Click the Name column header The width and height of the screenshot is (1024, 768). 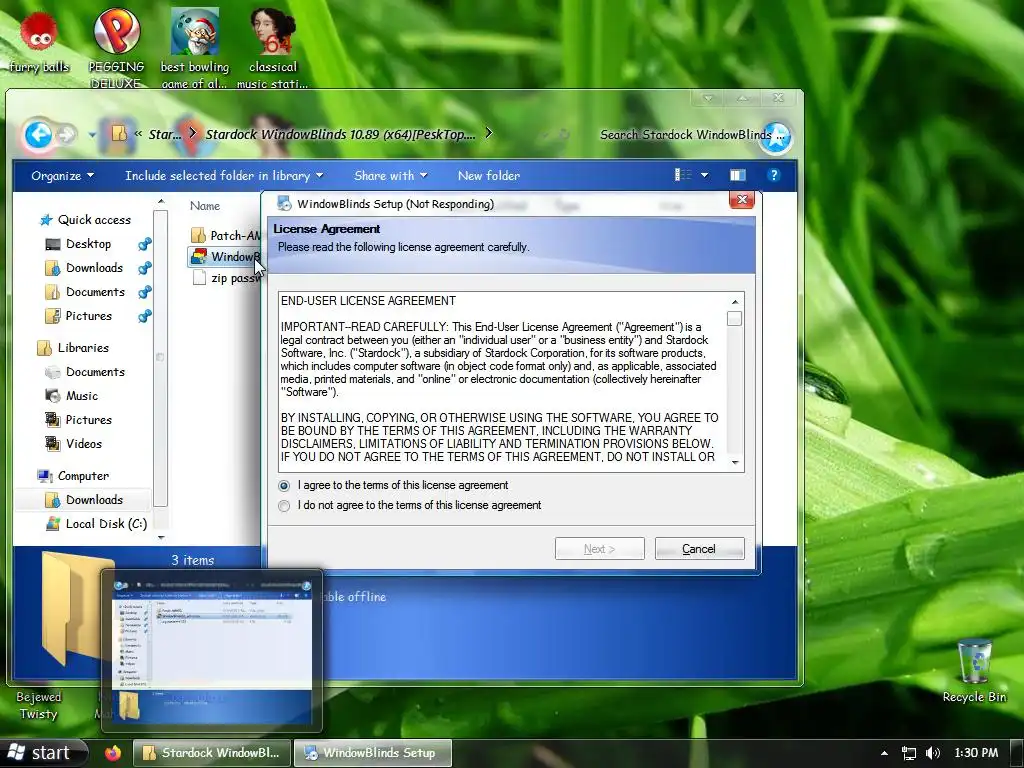coord(205,206)
